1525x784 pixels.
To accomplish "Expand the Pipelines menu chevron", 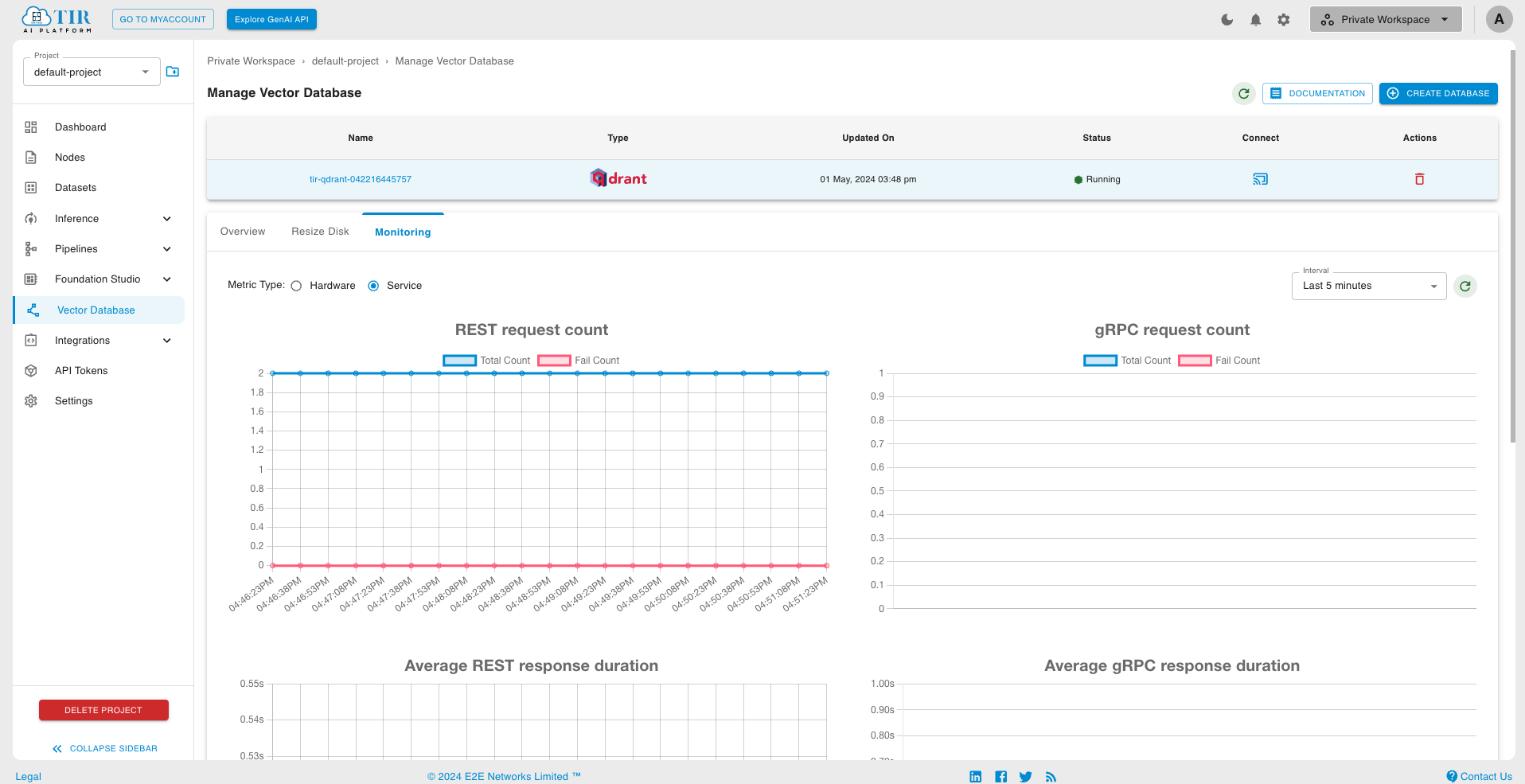I will [167, 249].
